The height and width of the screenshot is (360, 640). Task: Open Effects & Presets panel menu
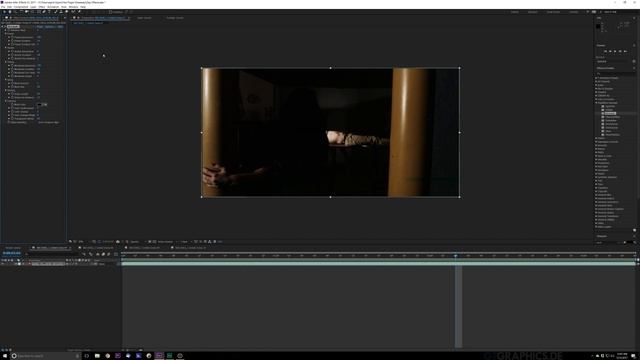click(634, 68)
